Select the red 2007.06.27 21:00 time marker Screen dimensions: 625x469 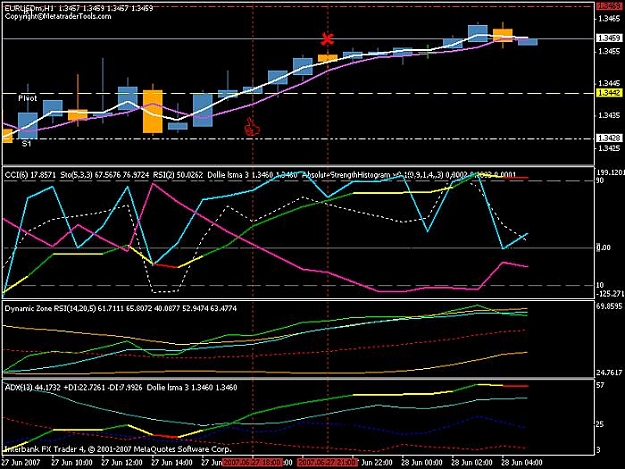click(x=327, y=463)
